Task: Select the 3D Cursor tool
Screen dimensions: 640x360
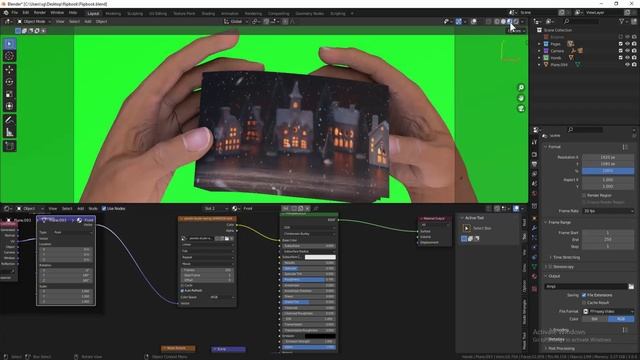Action: tap(10, 56)
